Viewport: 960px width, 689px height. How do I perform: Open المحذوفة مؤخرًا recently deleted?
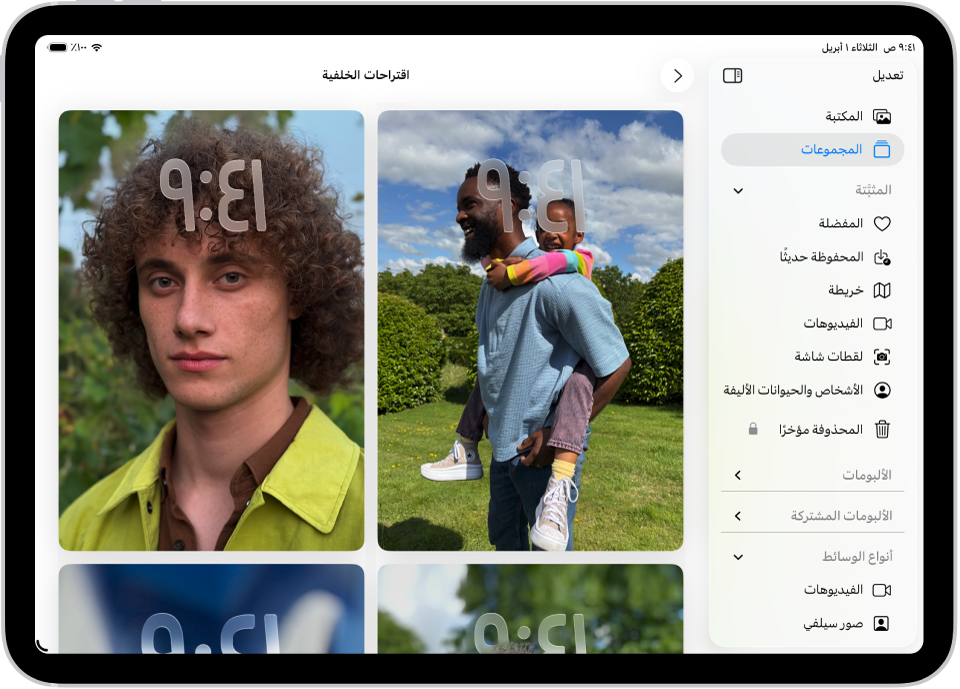click(812, 429)
